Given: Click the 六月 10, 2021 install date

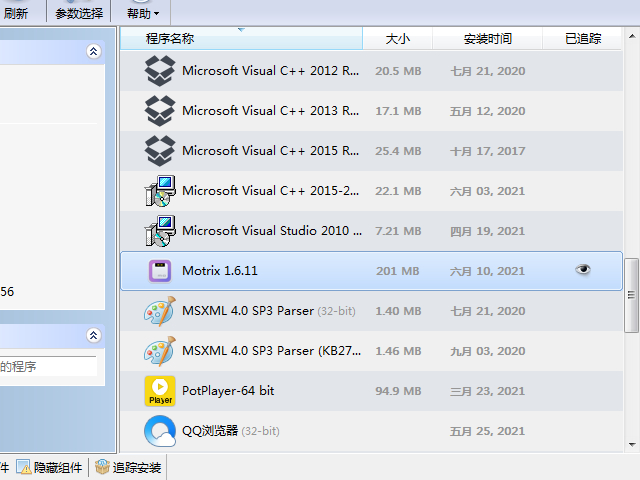Looking at the screenshot, I should point(487,271).
